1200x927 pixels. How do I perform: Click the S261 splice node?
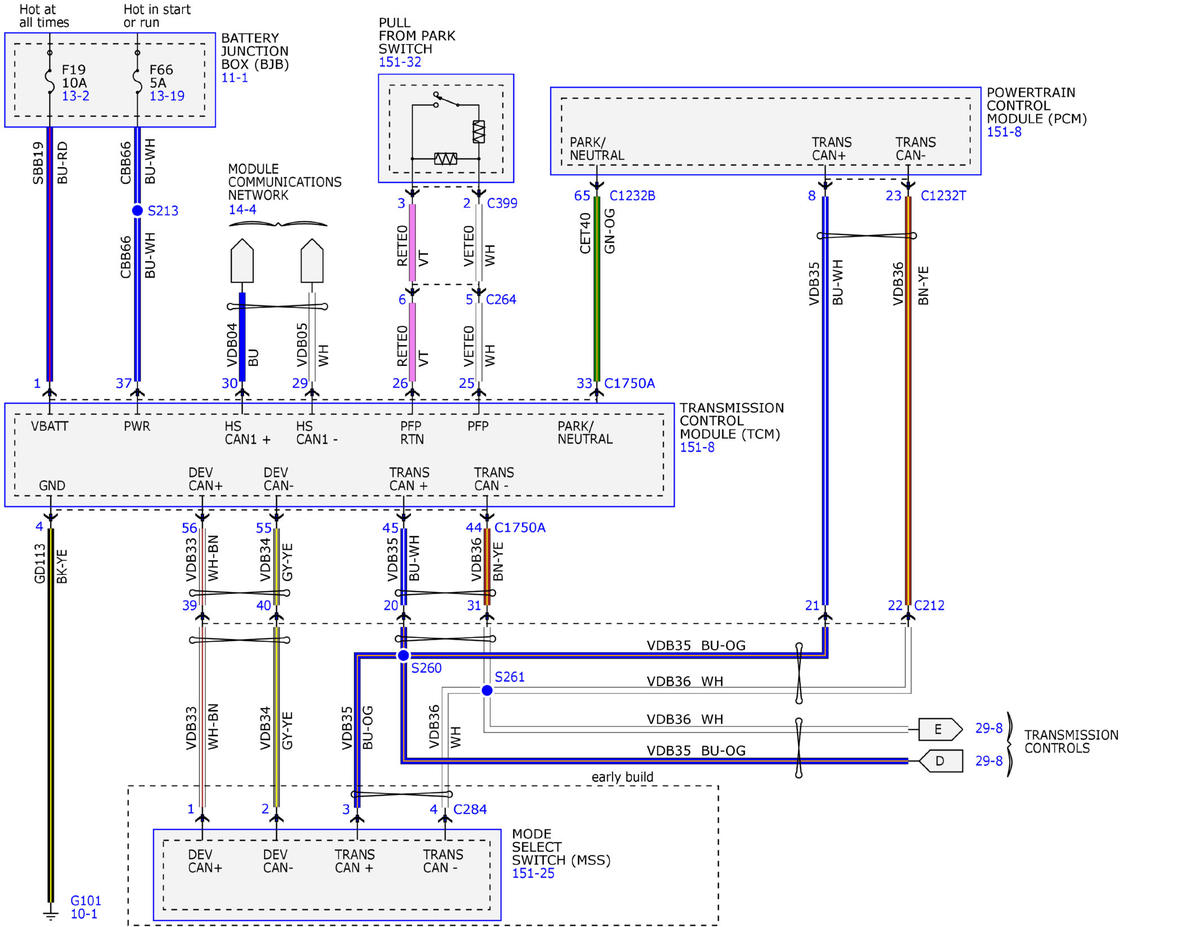(x=487, y=691)
